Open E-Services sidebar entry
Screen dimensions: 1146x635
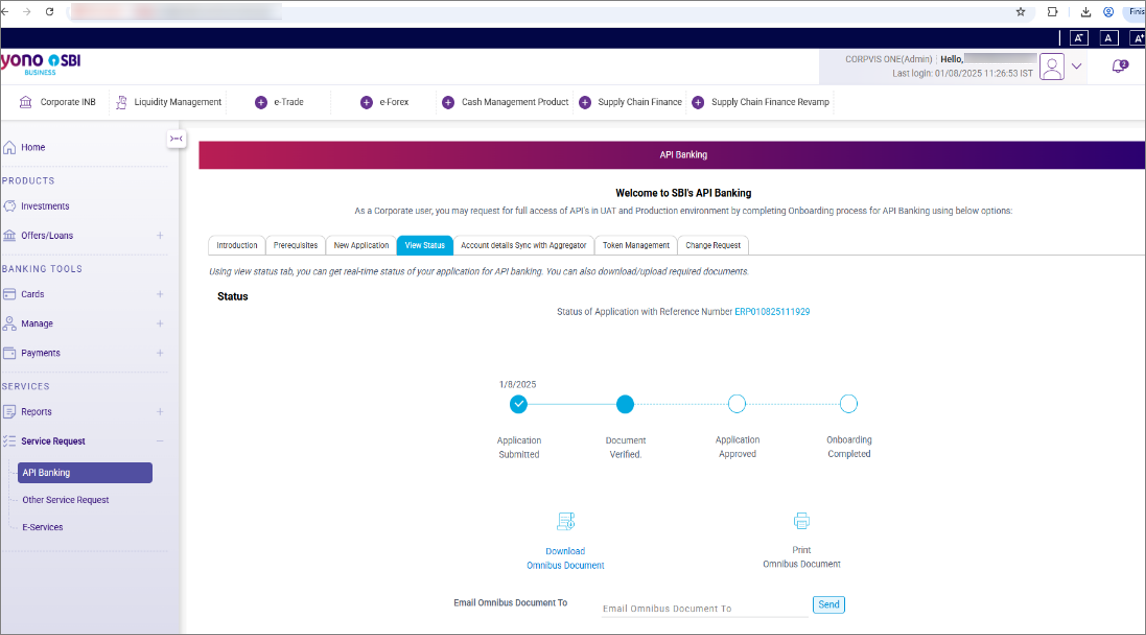point(42,527)
